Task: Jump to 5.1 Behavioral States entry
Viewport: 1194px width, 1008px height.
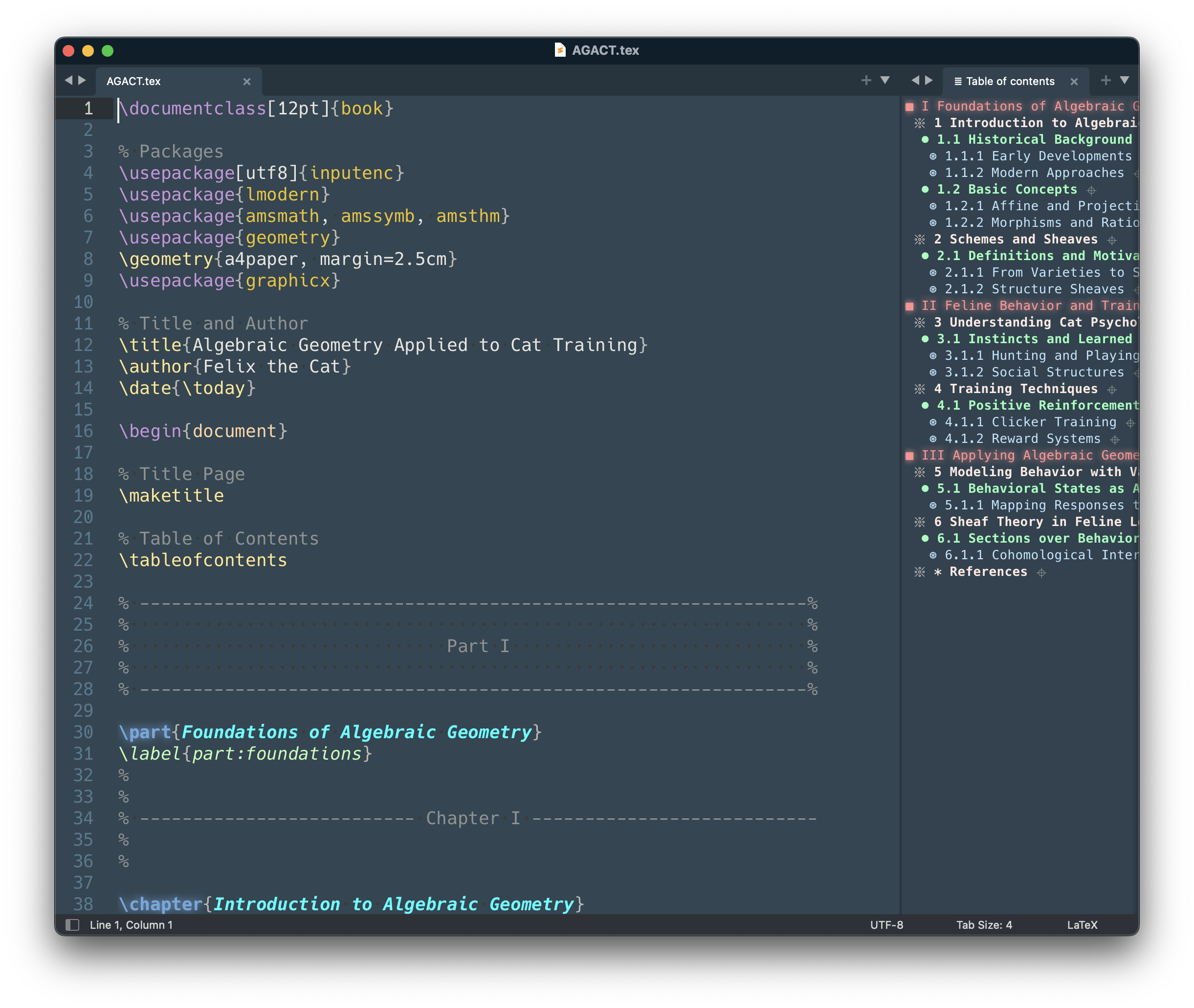Action: [x=1037, y=488]
